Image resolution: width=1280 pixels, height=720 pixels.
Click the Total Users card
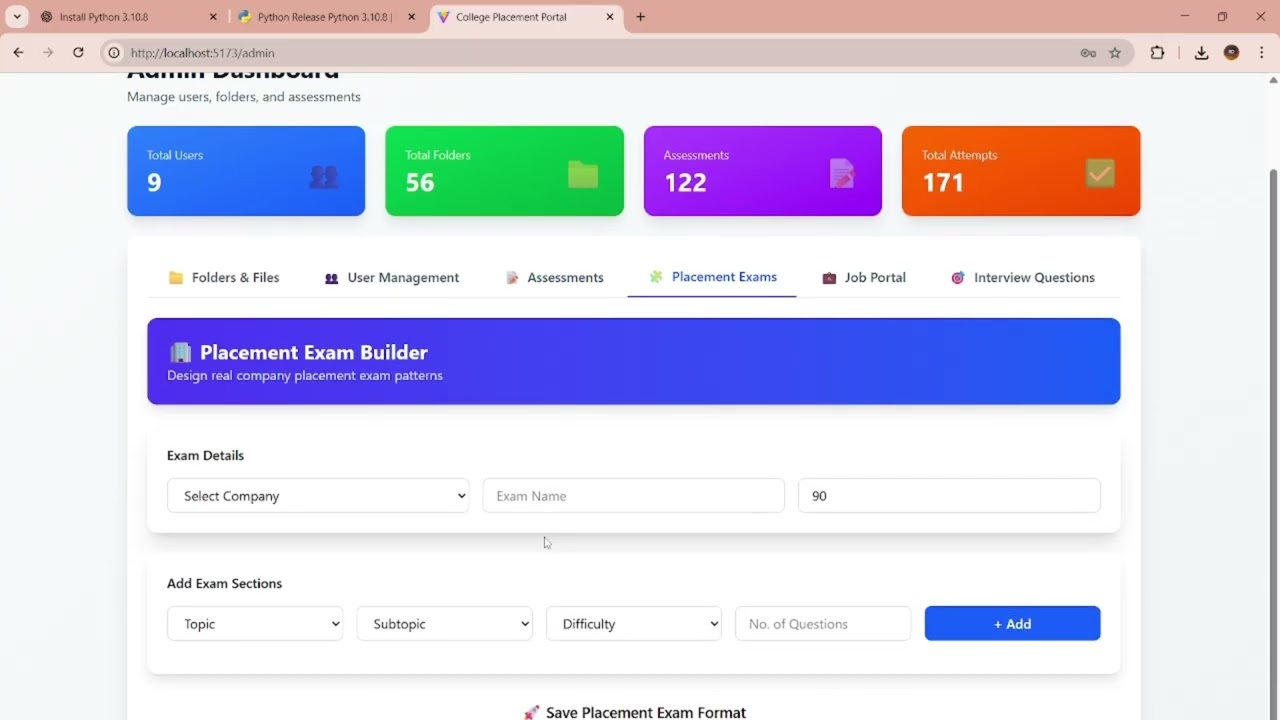(x=246, y=171)
